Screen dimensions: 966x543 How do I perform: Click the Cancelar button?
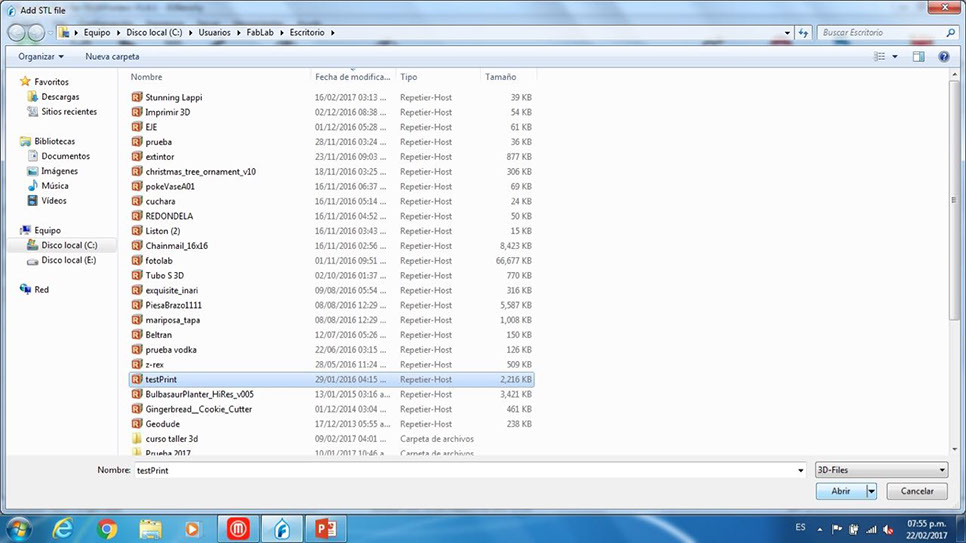(917, 491)
